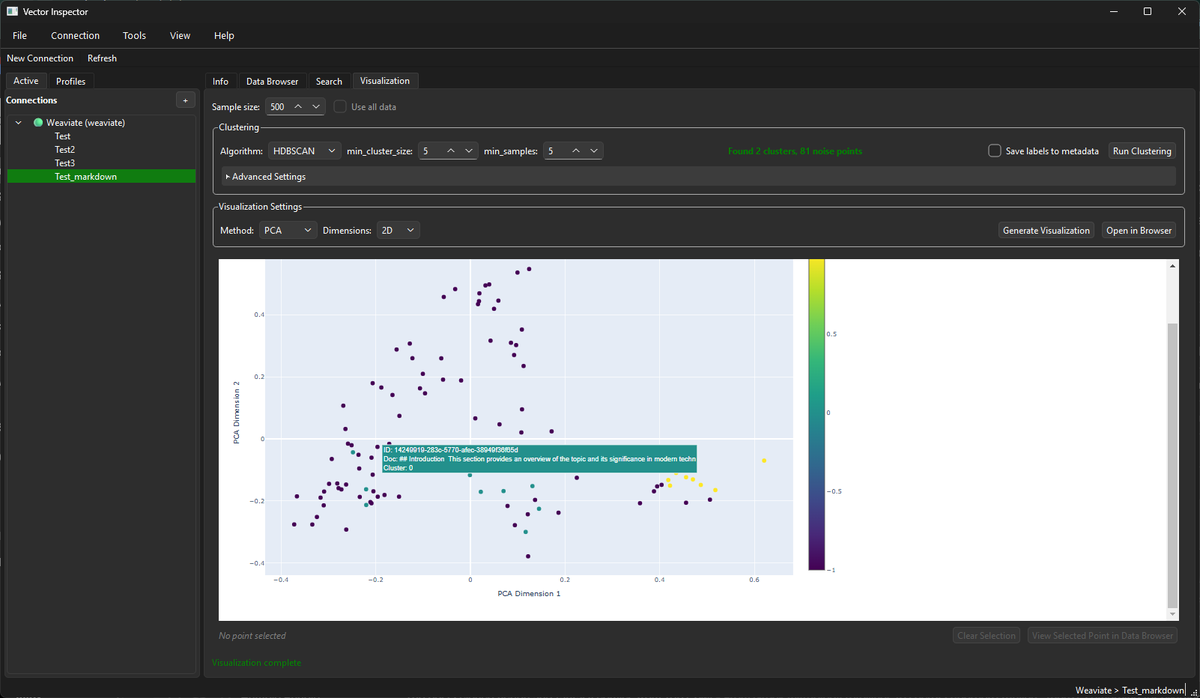Open the View menu
1200x698 pixels.
[x=180, y=35]
